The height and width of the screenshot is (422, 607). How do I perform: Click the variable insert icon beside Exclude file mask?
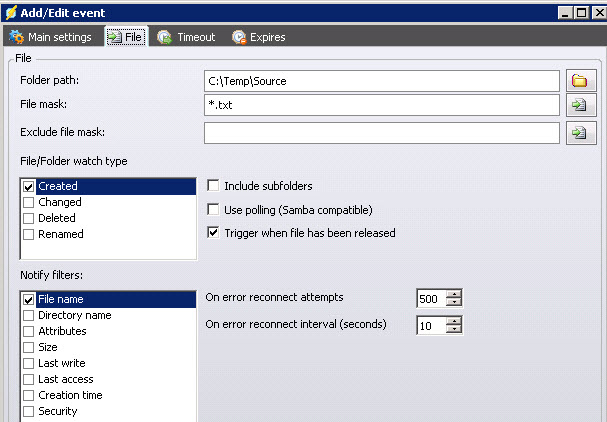579,133
